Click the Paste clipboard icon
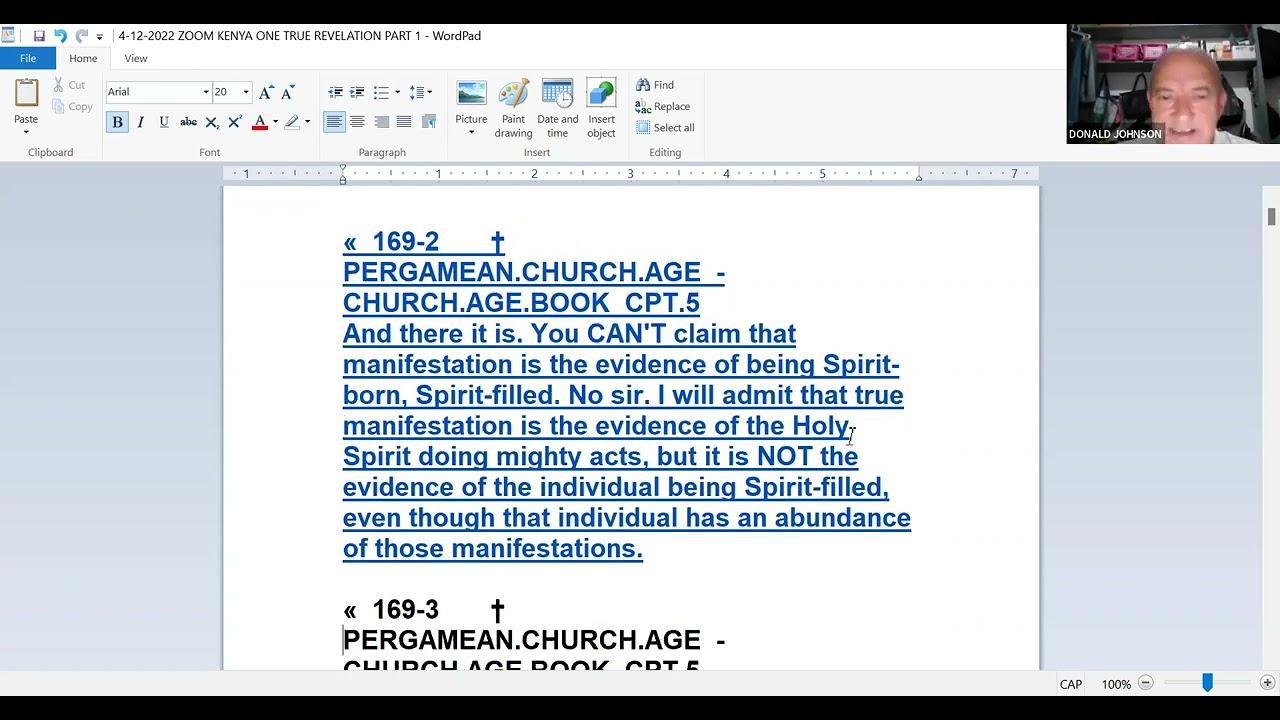The width and height of the screenshot is (1280, 720). tap(26, 94)
